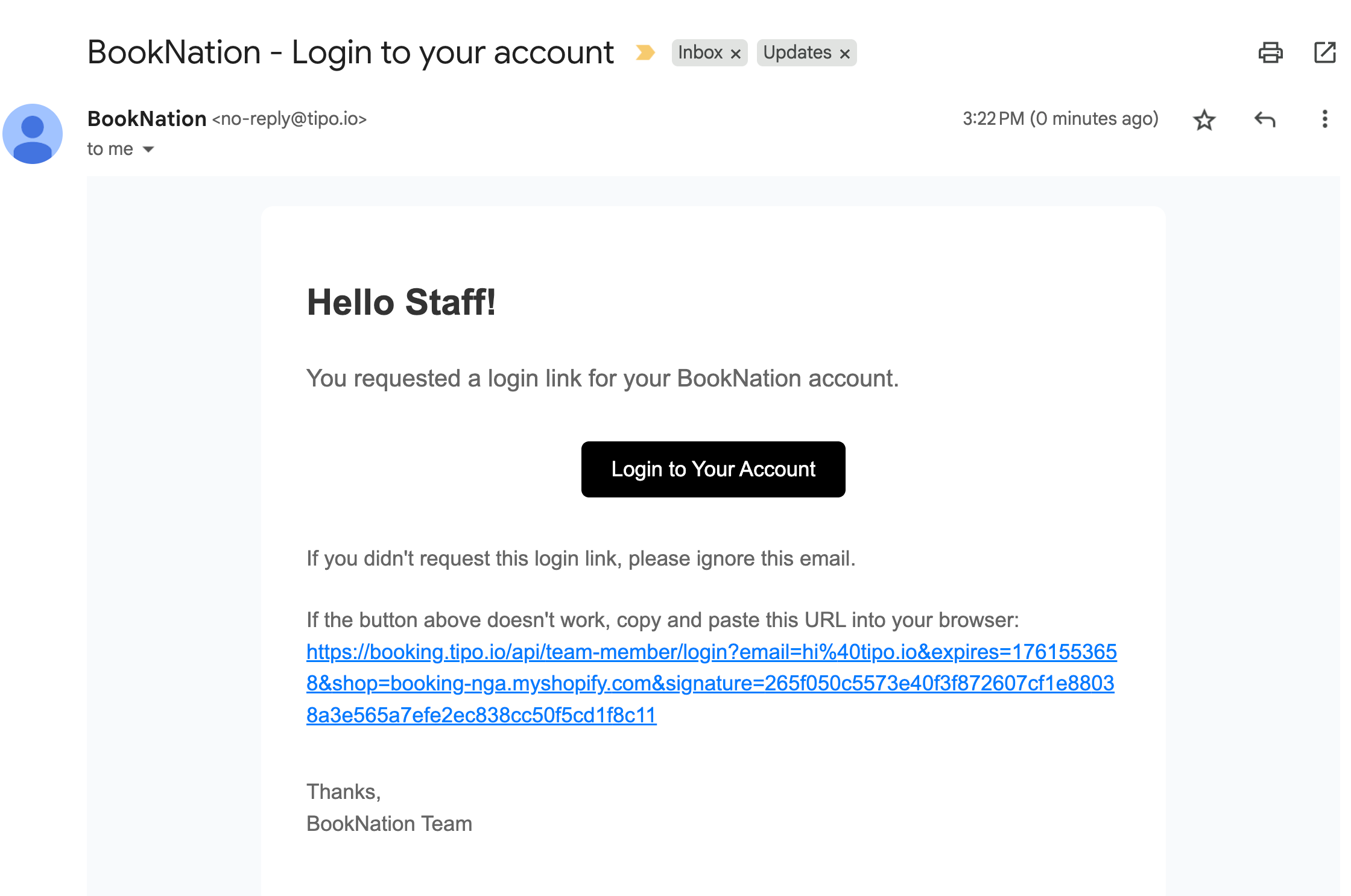
Task: Click the yellow importance marker
Action: [645, 52]
